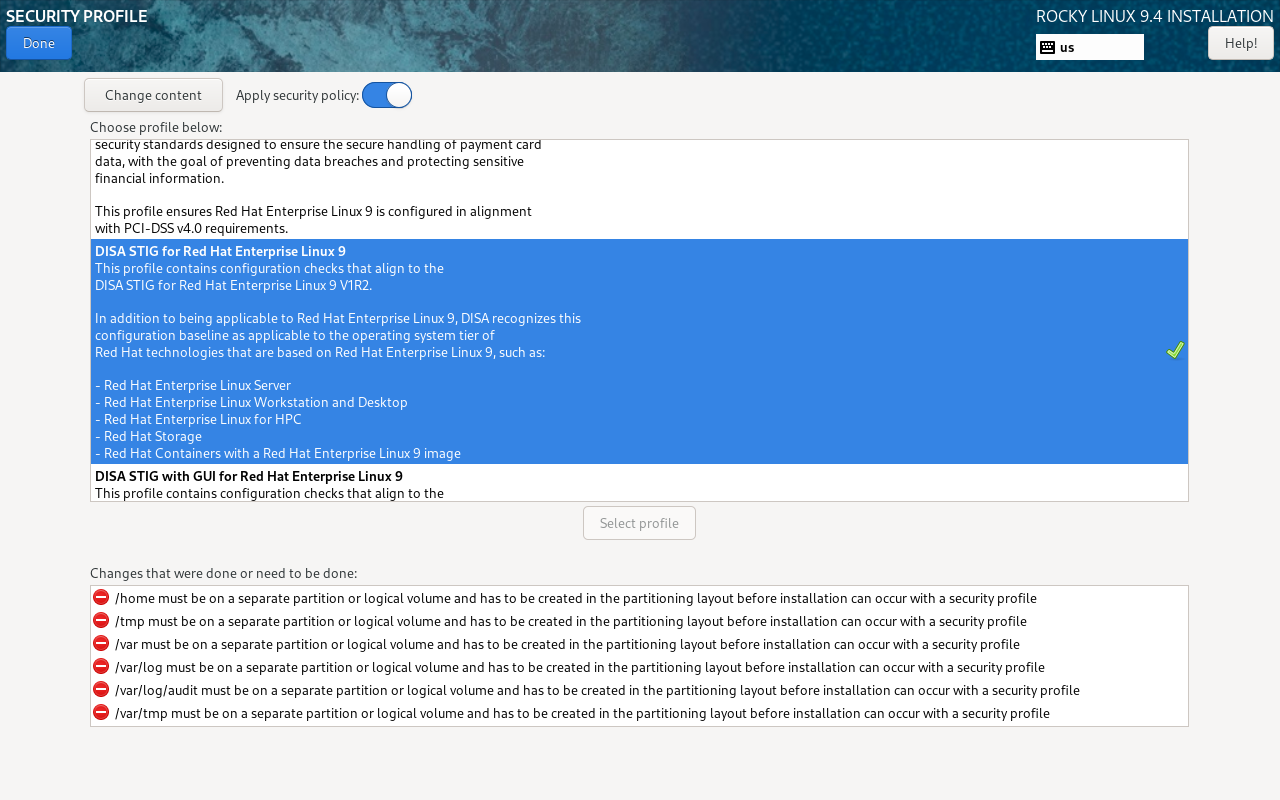Image resolution: width=1280 pixels, height=800 pixels.
Task: Click the Choose profile below label
Action: (x=156, y=127)
